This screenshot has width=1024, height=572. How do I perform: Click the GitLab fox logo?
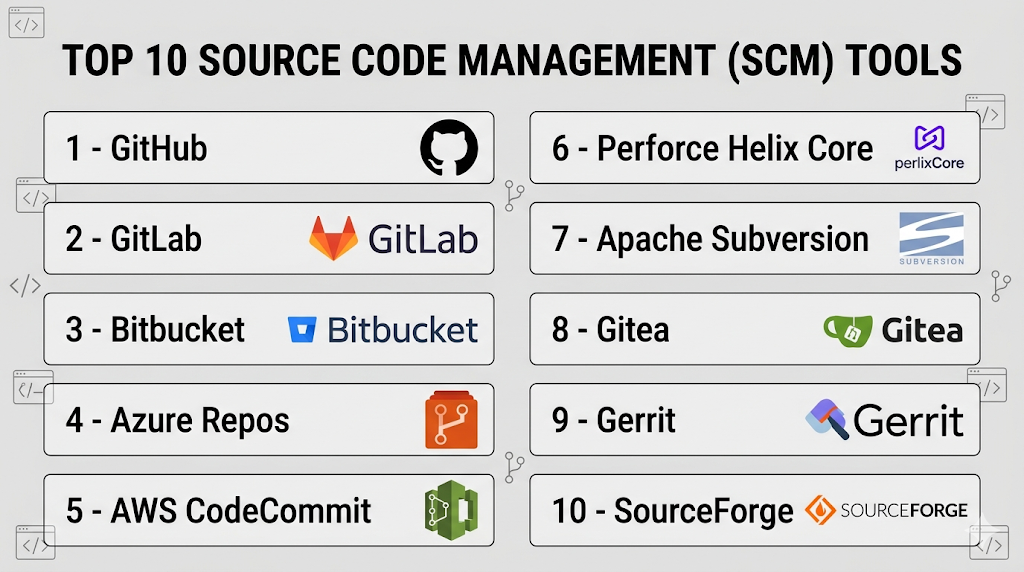(x=333, y=239)
